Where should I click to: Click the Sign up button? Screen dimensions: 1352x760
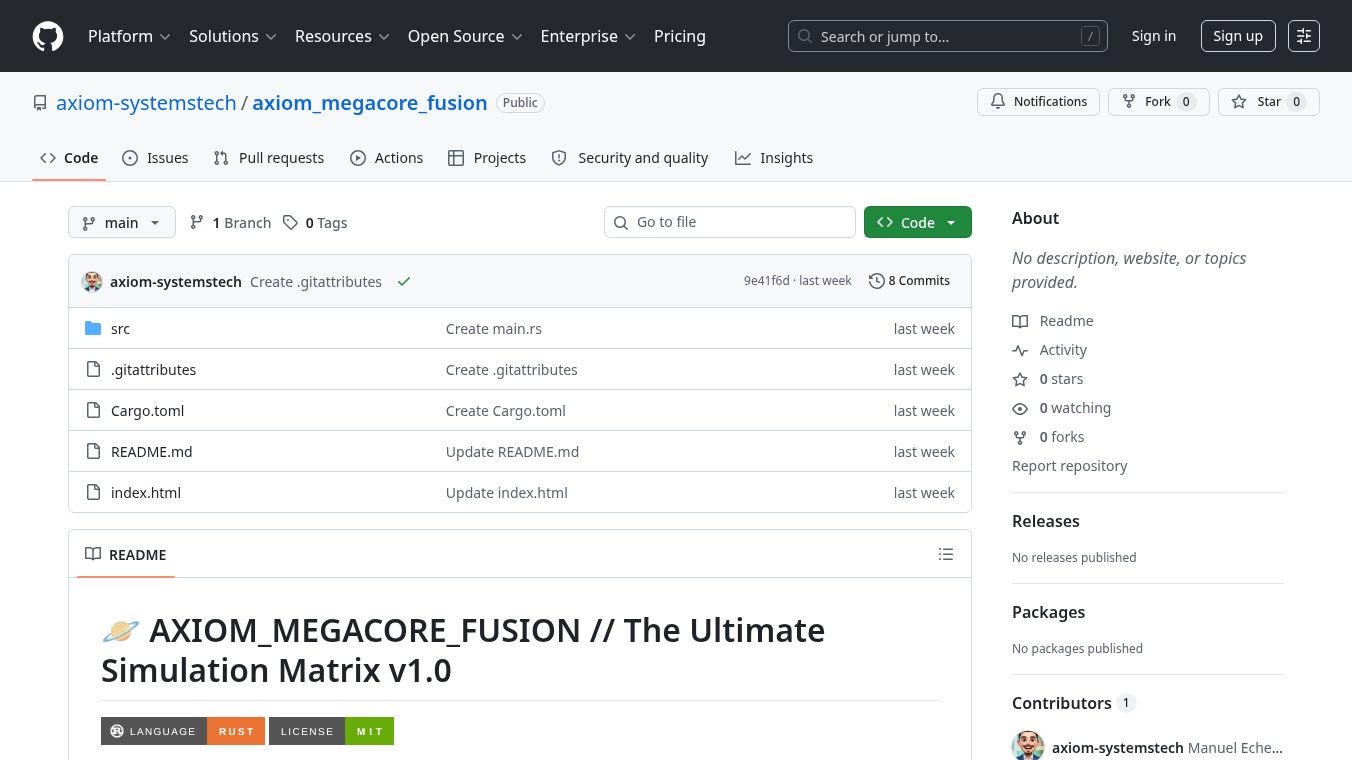click(1238, 36)
